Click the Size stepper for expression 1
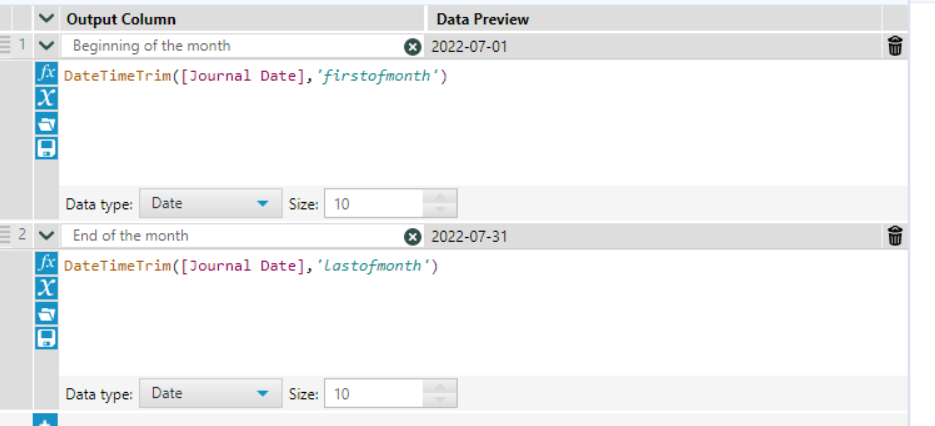The width and height of the screenshot is (935, 426). [440, 203]
